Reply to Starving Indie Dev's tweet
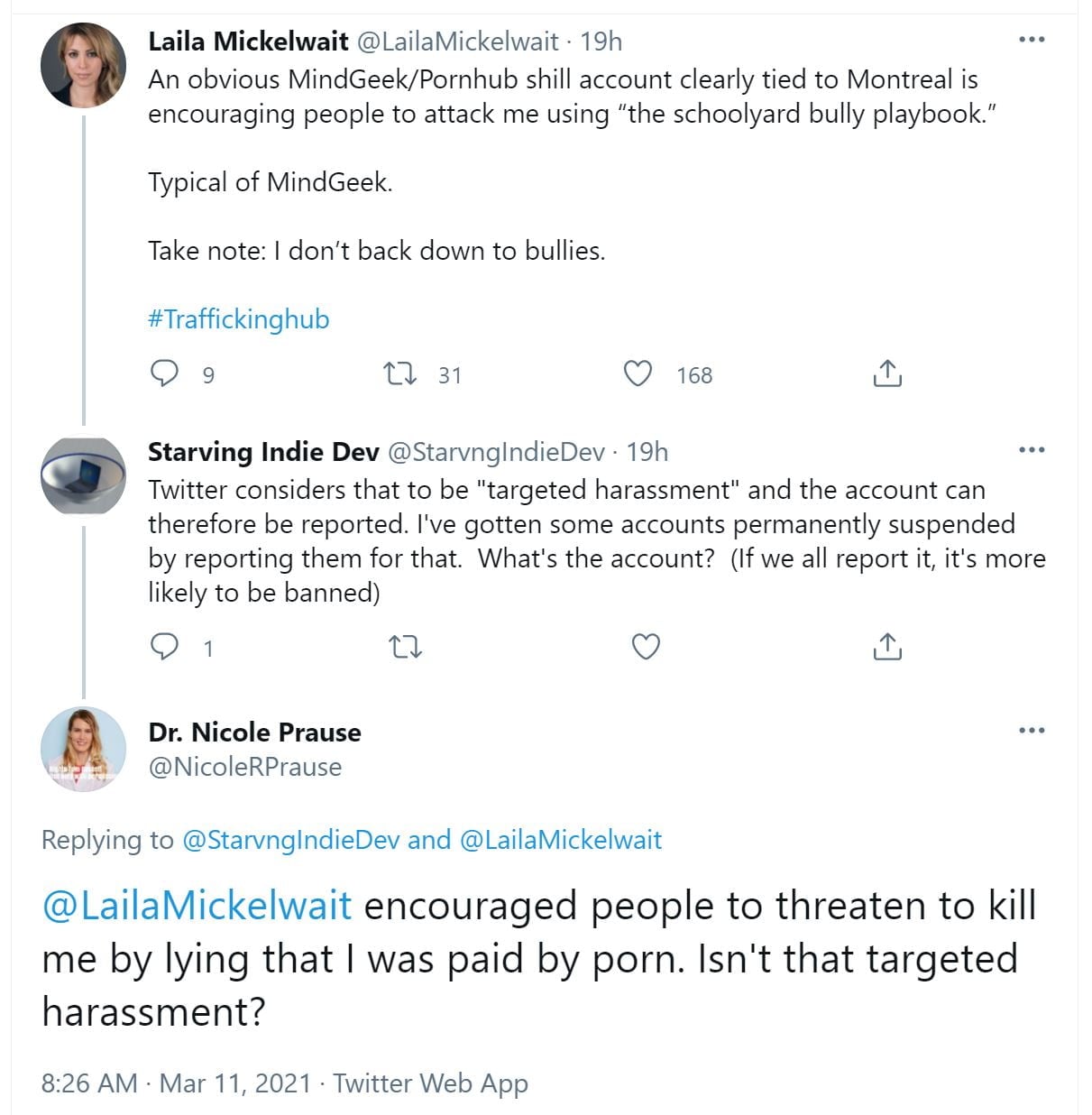 [x=164, y=647]
